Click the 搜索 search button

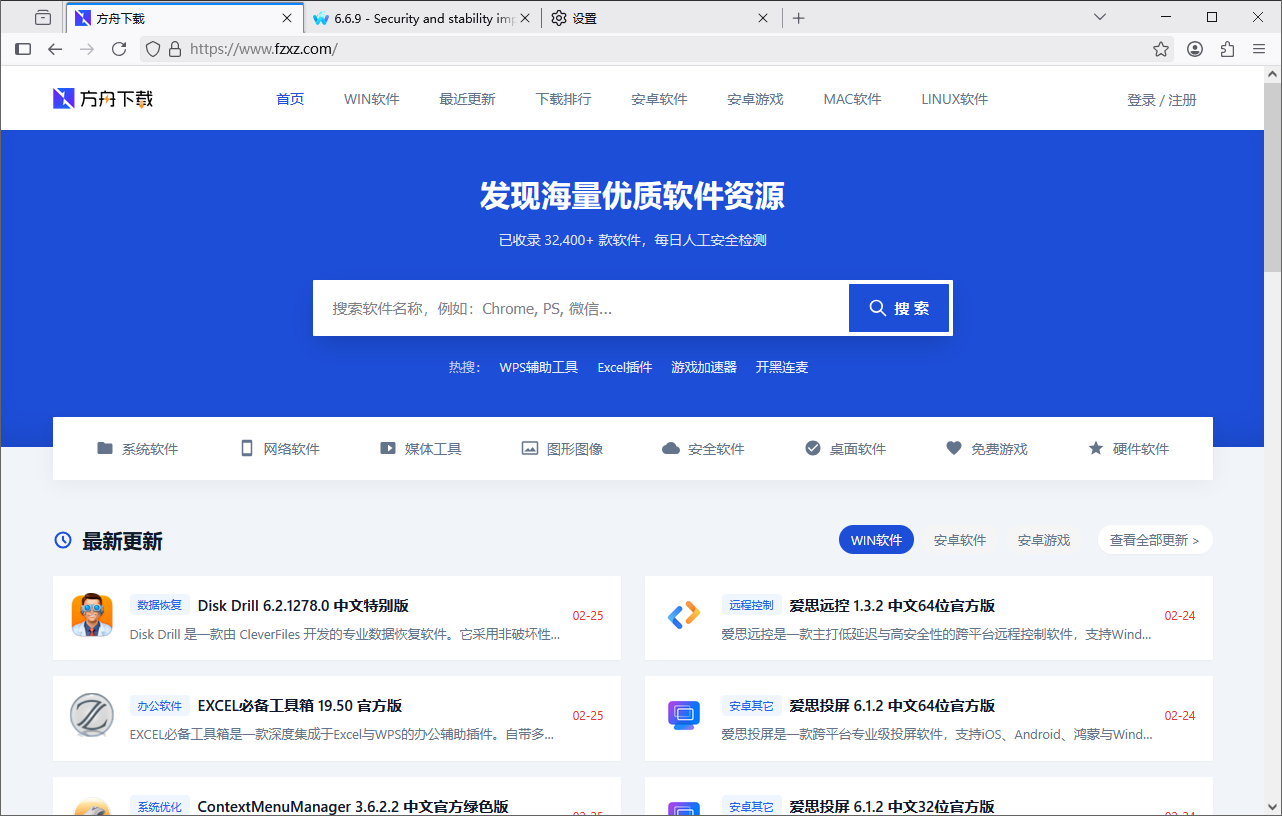pos(898,308)
